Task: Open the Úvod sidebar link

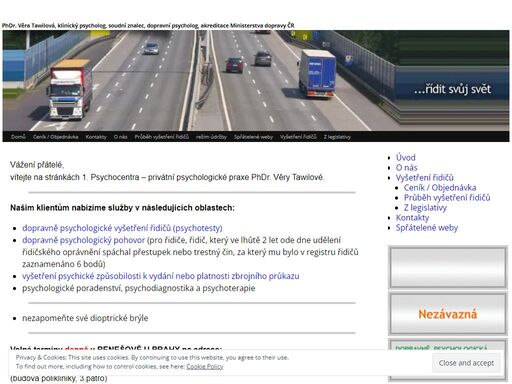Action: coord(406,157)
